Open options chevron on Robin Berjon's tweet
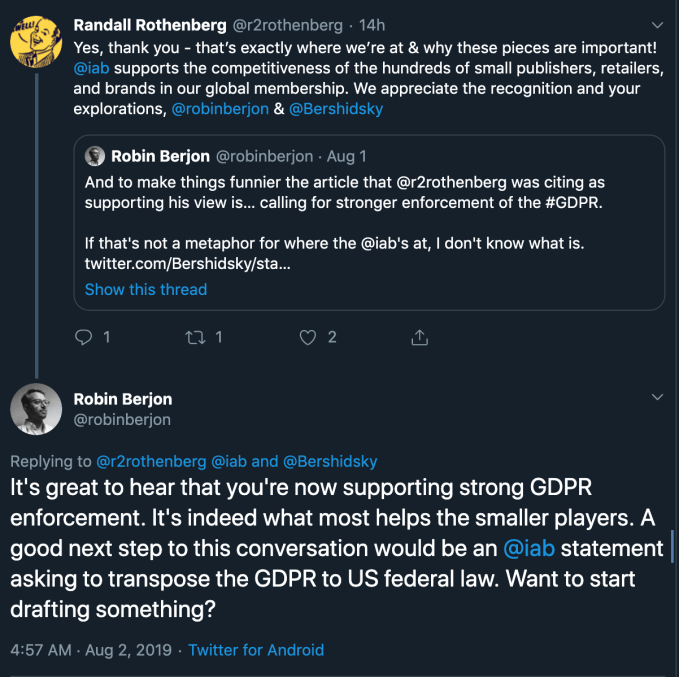This screenshot has width=679, height=677. (656, 397)
